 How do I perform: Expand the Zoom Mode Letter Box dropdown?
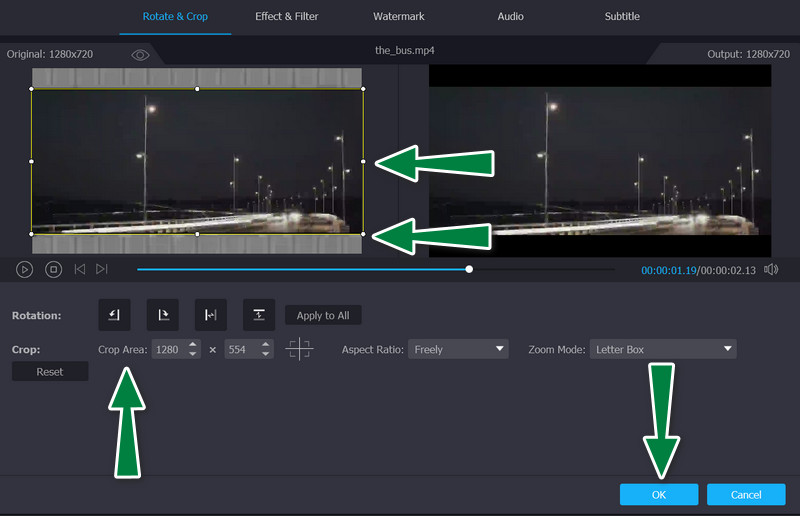point(662,350)
